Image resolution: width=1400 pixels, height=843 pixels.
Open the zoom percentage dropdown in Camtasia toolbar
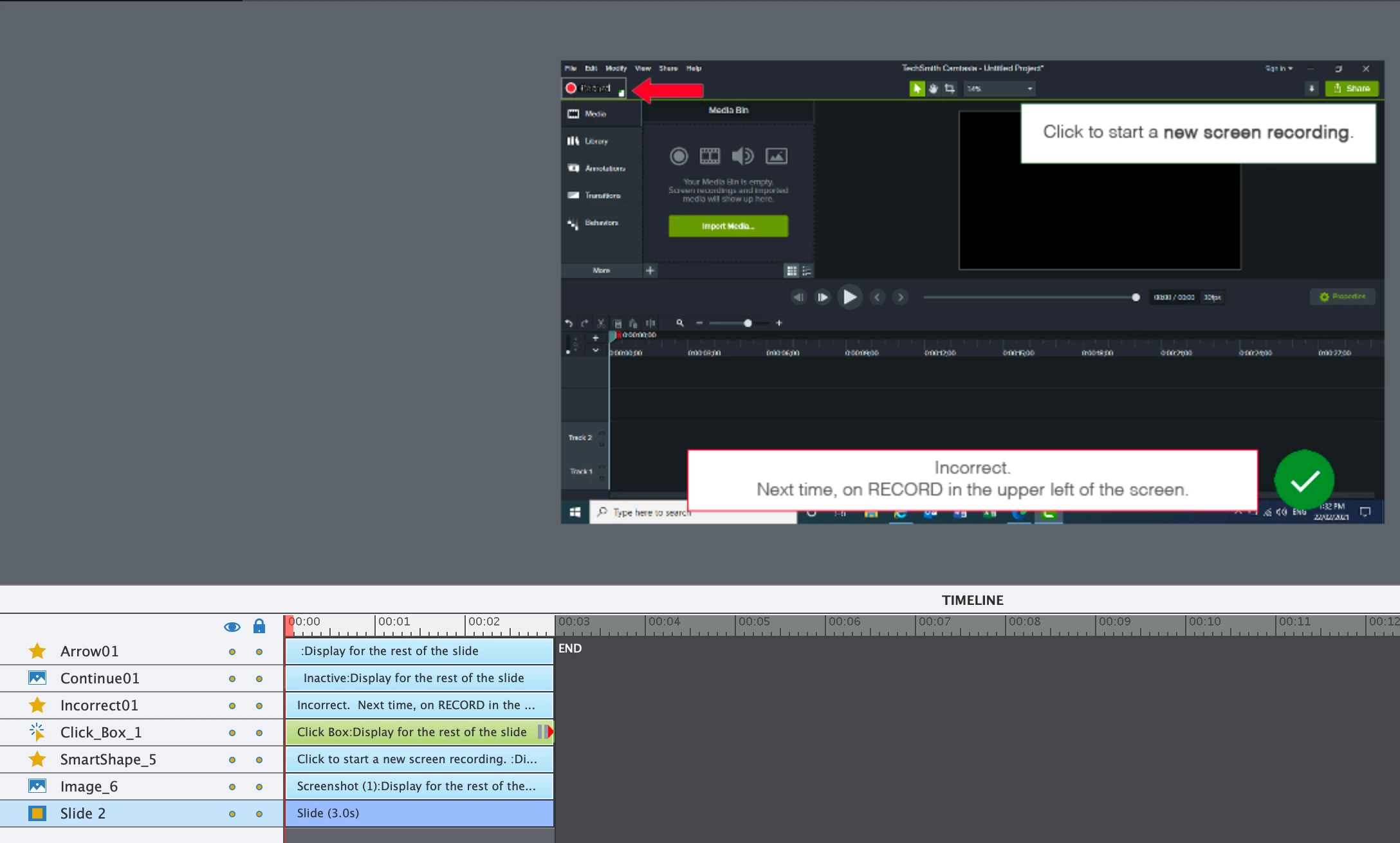999,89
